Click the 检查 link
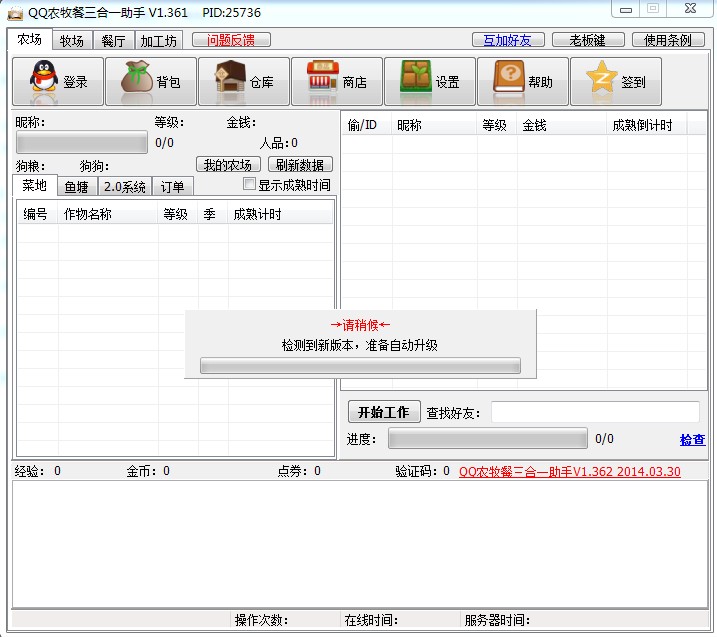 tap(692, 440)
